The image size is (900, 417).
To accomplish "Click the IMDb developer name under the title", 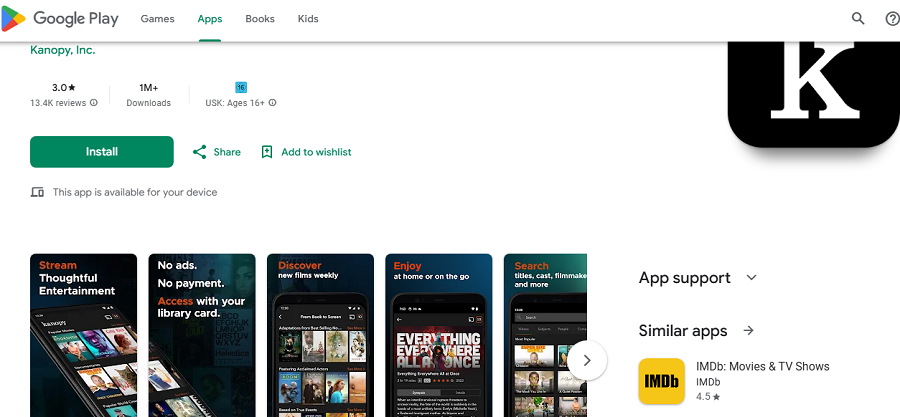I will point(708,382).
